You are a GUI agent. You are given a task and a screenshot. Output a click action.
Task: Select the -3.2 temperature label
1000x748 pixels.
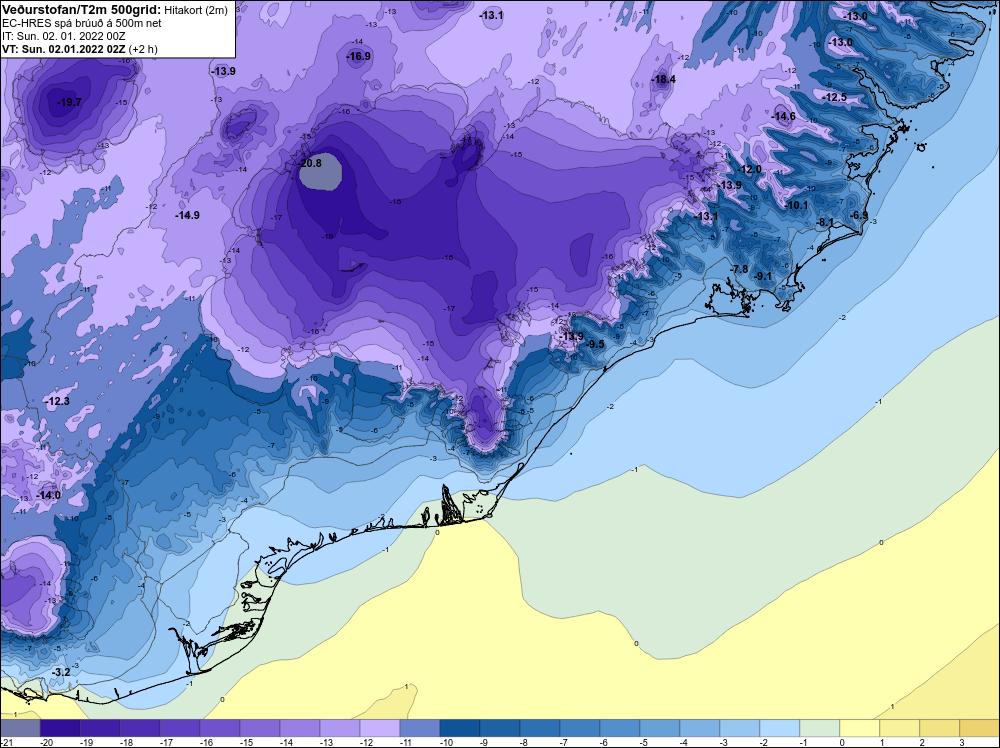(61, 672)
